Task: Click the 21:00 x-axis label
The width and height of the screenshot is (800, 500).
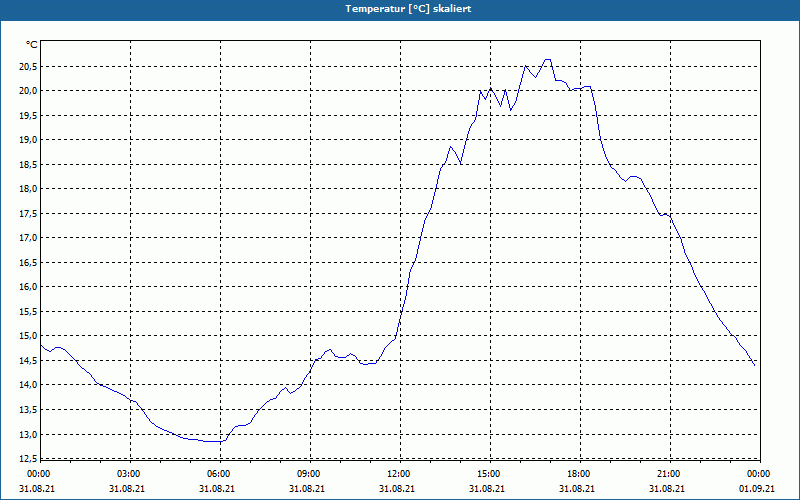Action: 667,474
